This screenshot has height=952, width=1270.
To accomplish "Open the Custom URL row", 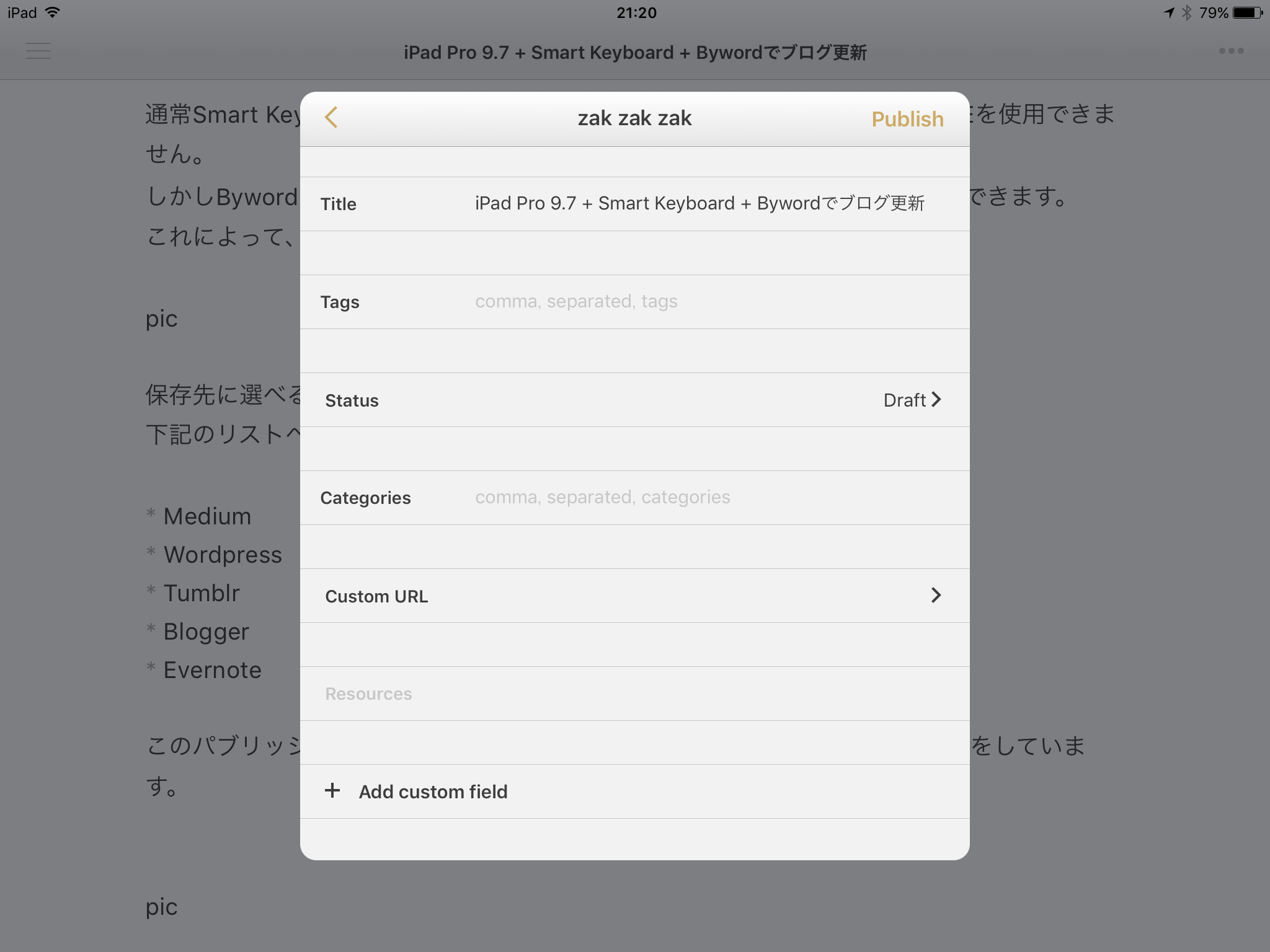I will click(x=634, y=596).
